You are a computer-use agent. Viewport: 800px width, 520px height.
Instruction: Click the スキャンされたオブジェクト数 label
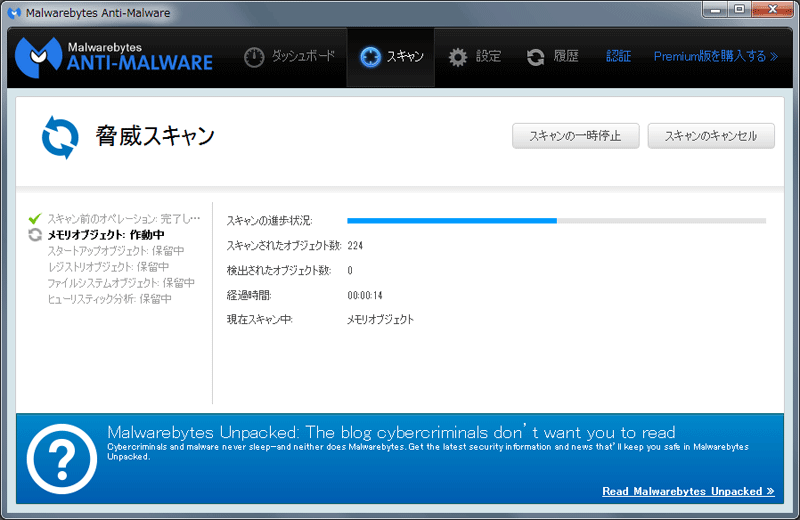pyautogui.click(x=284, y=245)
